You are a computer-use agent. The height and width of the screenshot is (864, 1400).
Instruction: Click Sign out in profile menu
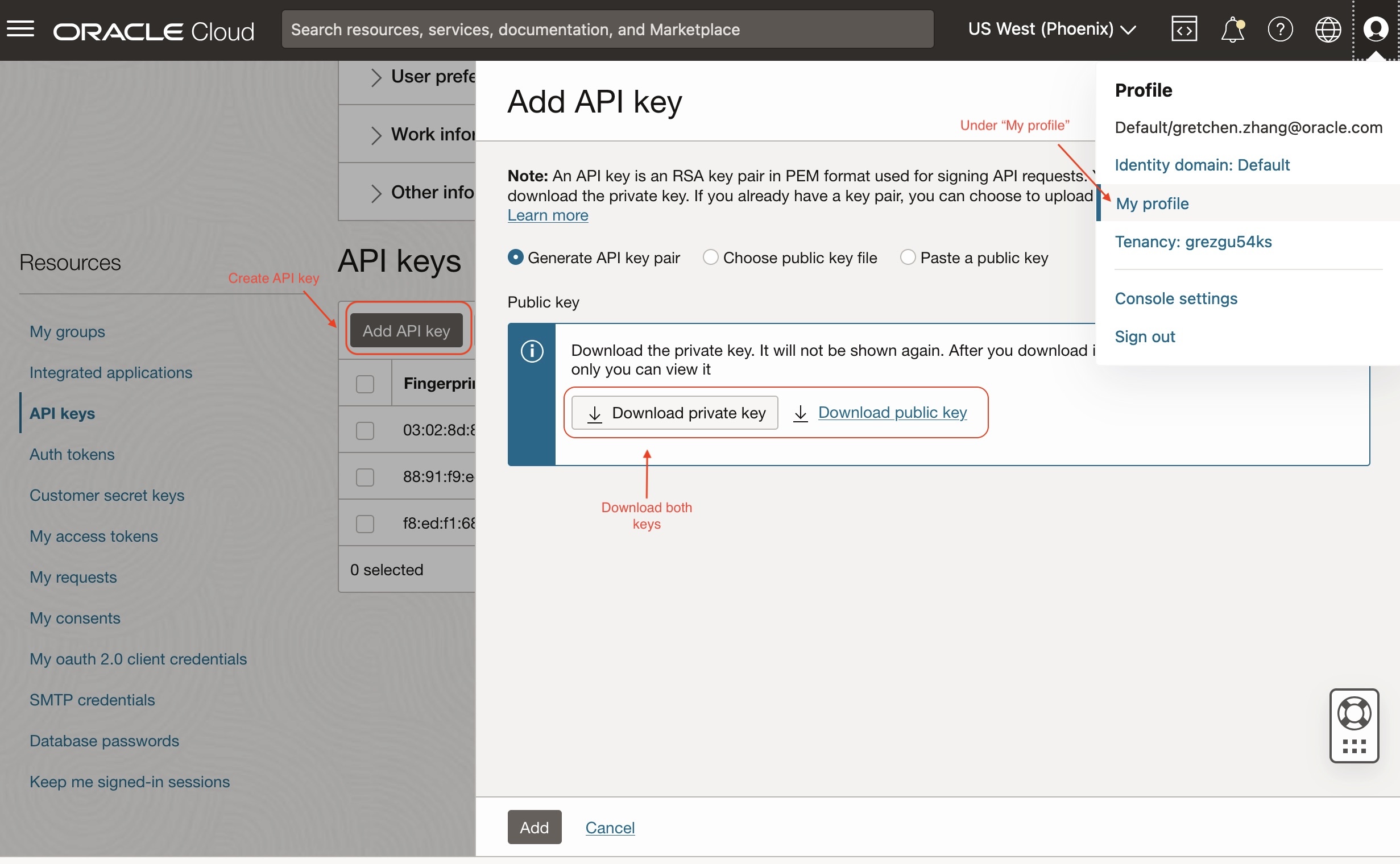coord(1145,337)
